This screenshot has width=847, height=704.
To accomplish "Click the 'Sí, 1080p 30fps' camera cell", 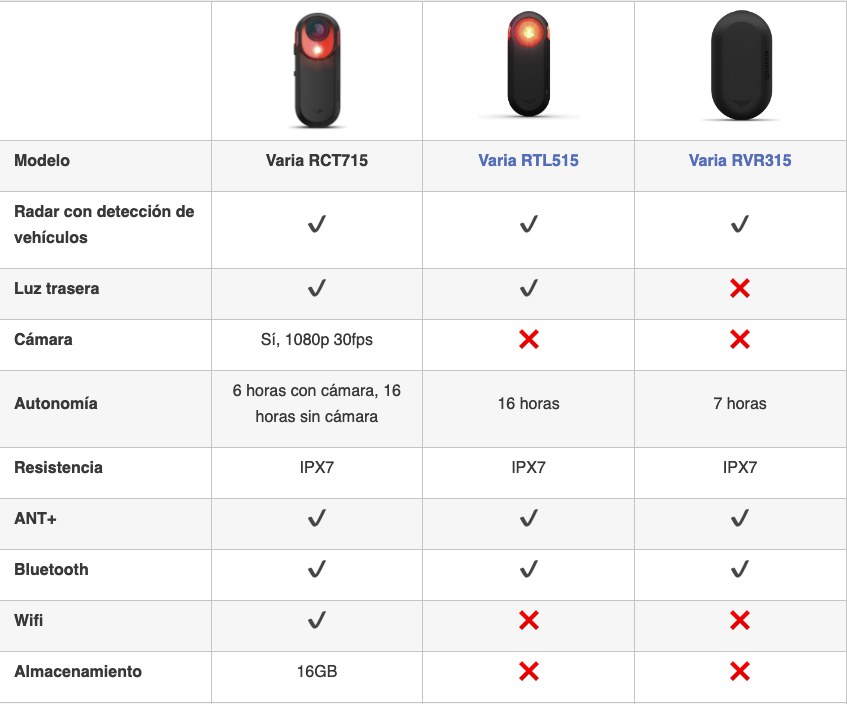I will pyautogui.click(x=316, y=340).
